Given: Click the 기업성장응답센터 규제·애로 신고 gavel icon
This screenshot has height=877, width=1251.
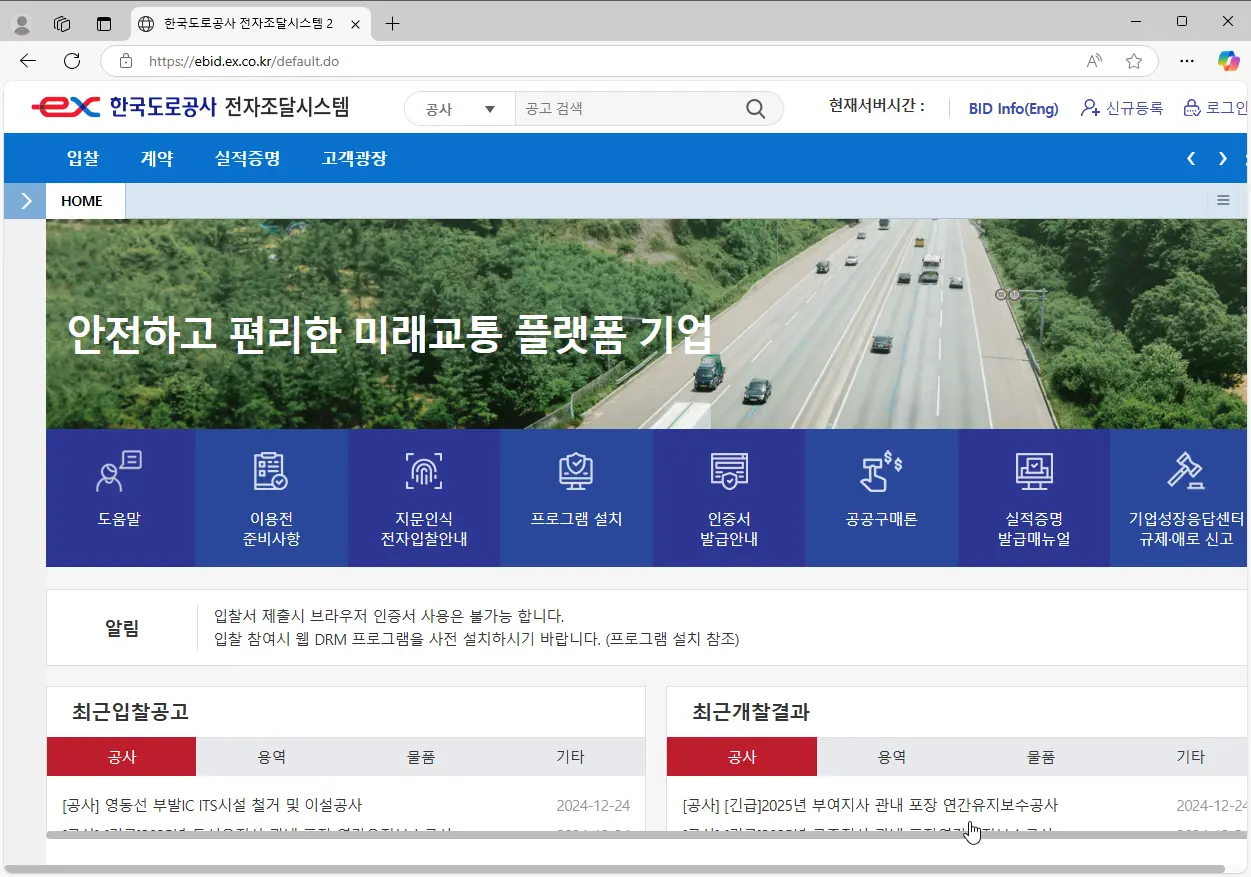Looking at the screenshot, I should [1185, 498].
